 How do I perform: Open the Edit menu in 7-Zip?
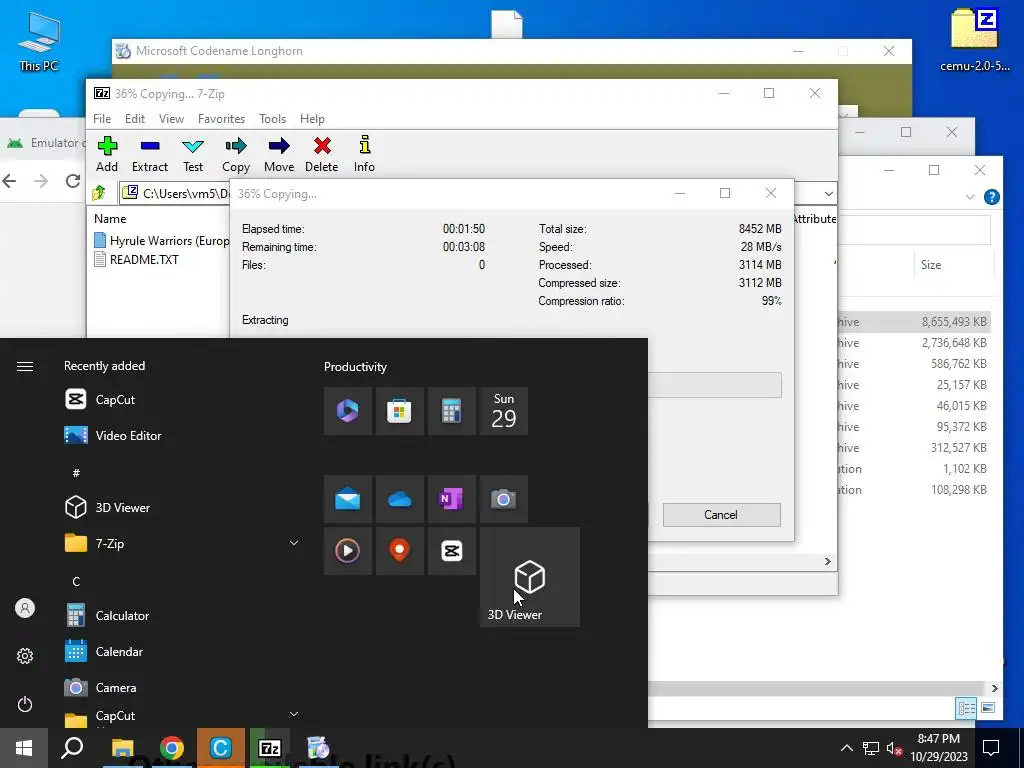point(135,119)
